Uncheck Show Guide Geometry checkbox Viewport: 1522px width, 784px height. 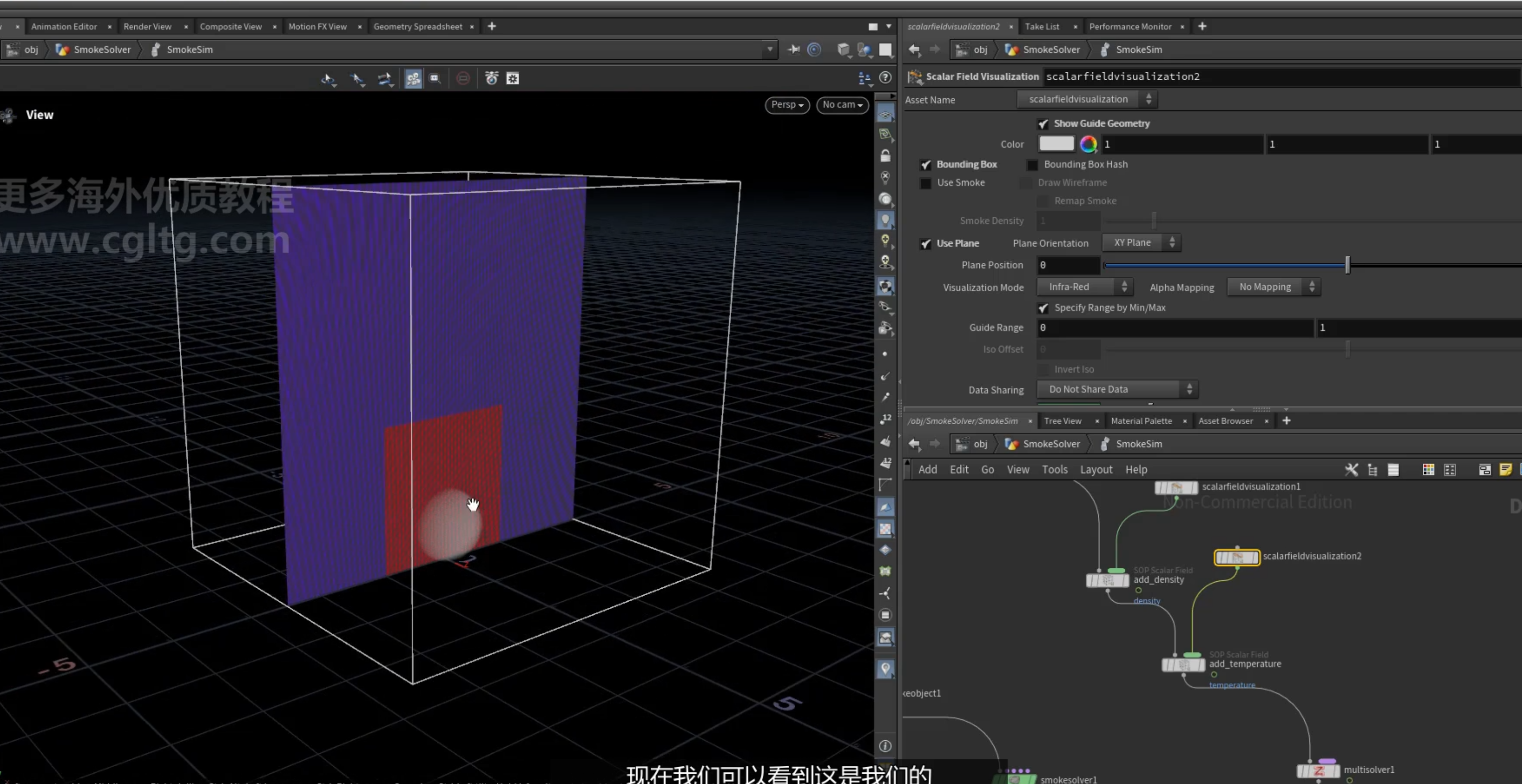[1043, 124]
